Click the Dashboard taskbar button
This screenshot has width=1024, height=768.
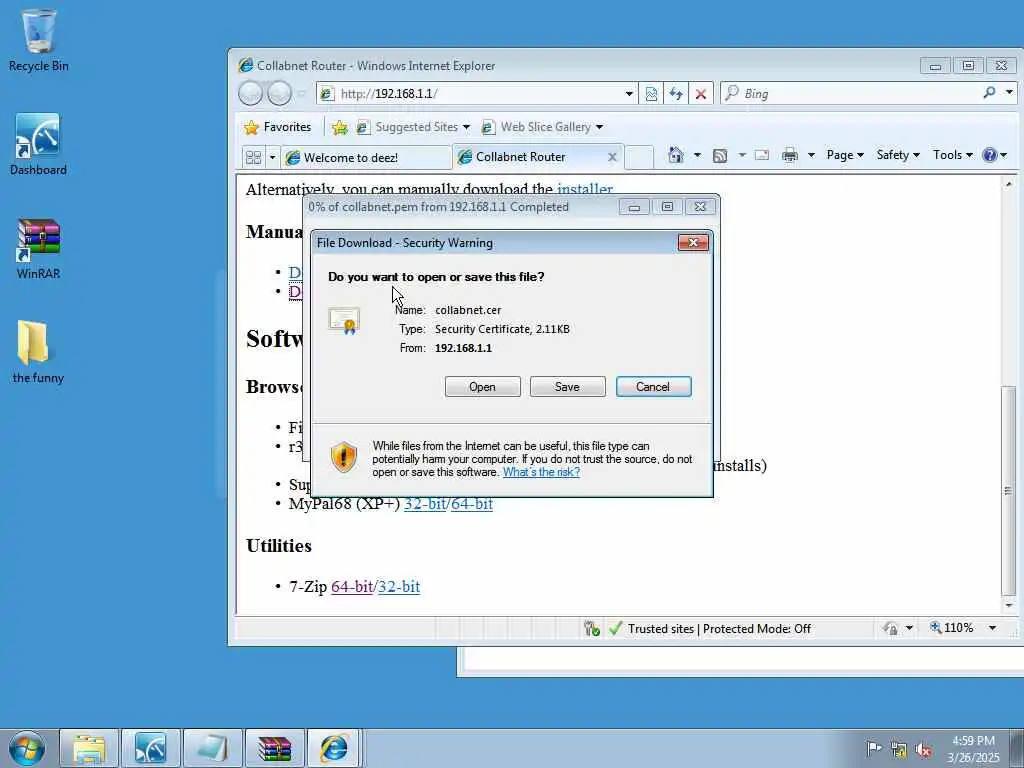(151, 748)
